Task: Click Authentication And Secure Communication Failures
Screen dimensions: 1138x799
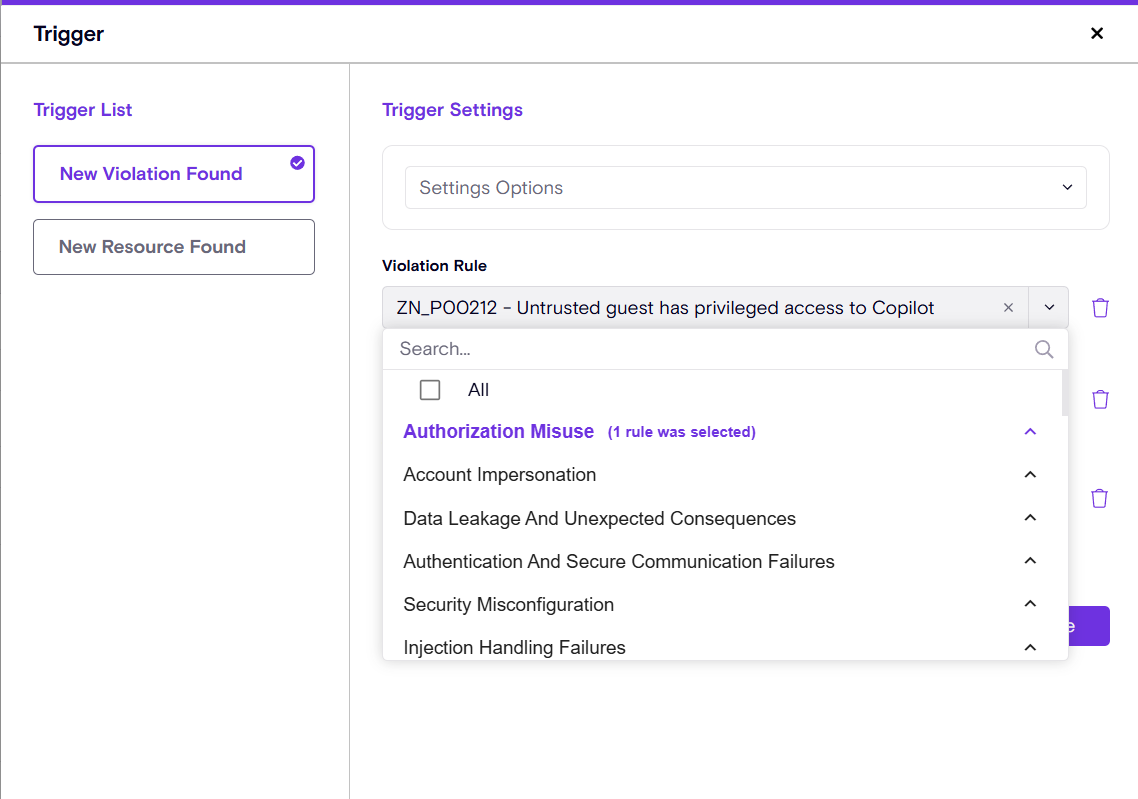Action: pos(618,562)
